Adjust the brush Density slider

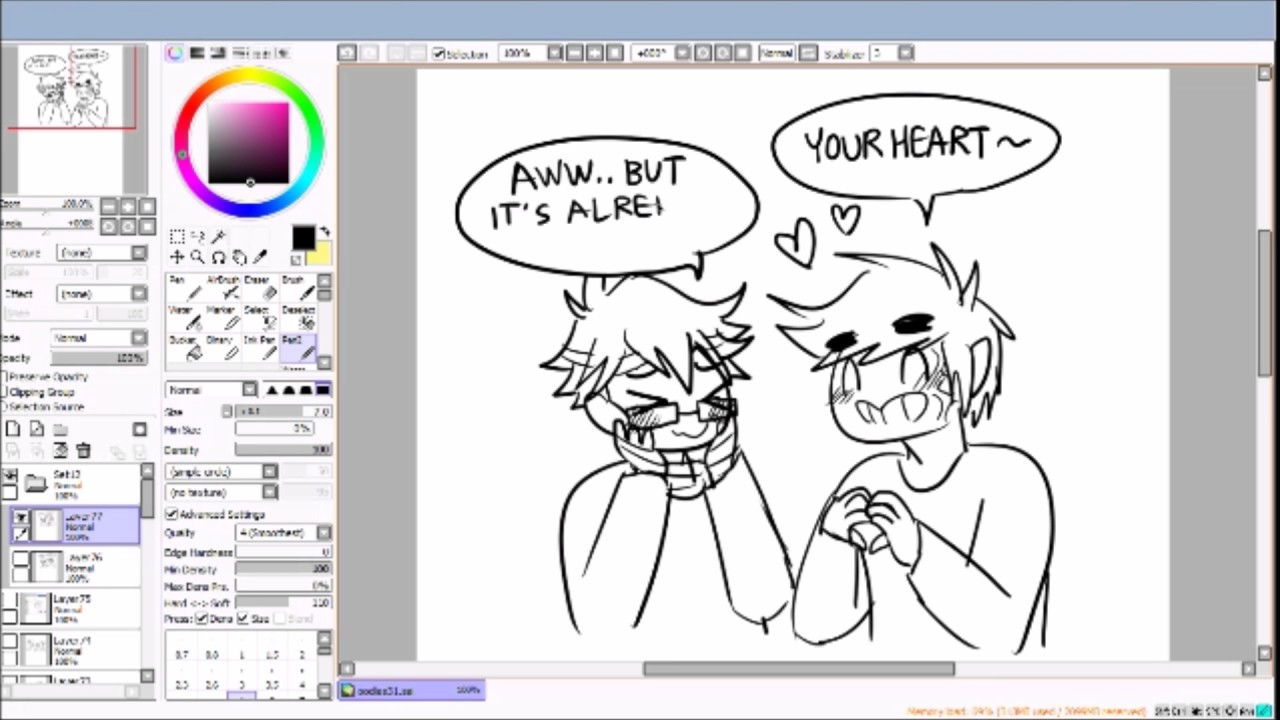tap(284, 450)
